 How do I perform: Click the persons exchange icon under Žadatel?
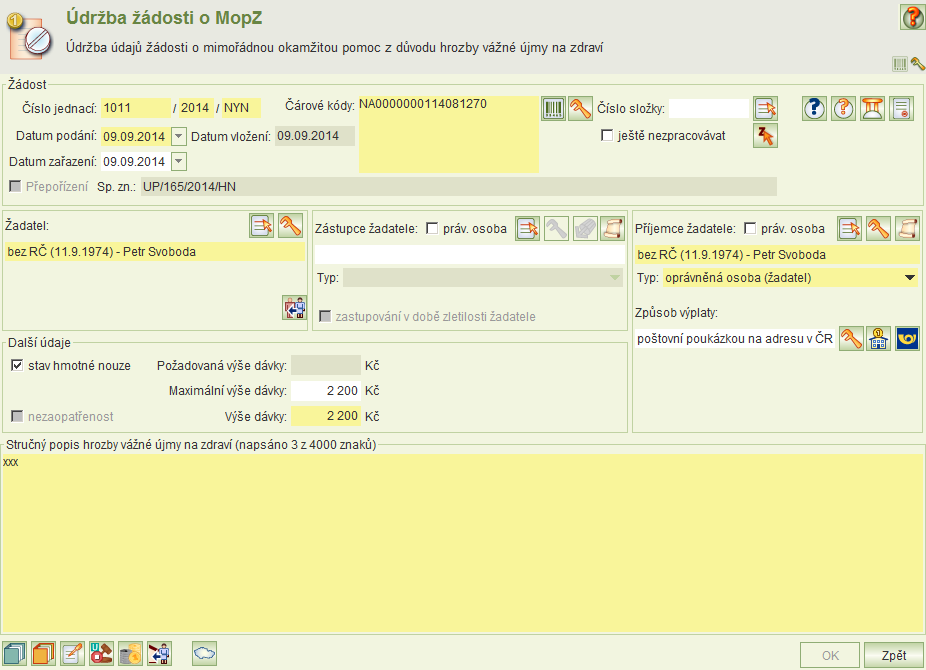294,308
